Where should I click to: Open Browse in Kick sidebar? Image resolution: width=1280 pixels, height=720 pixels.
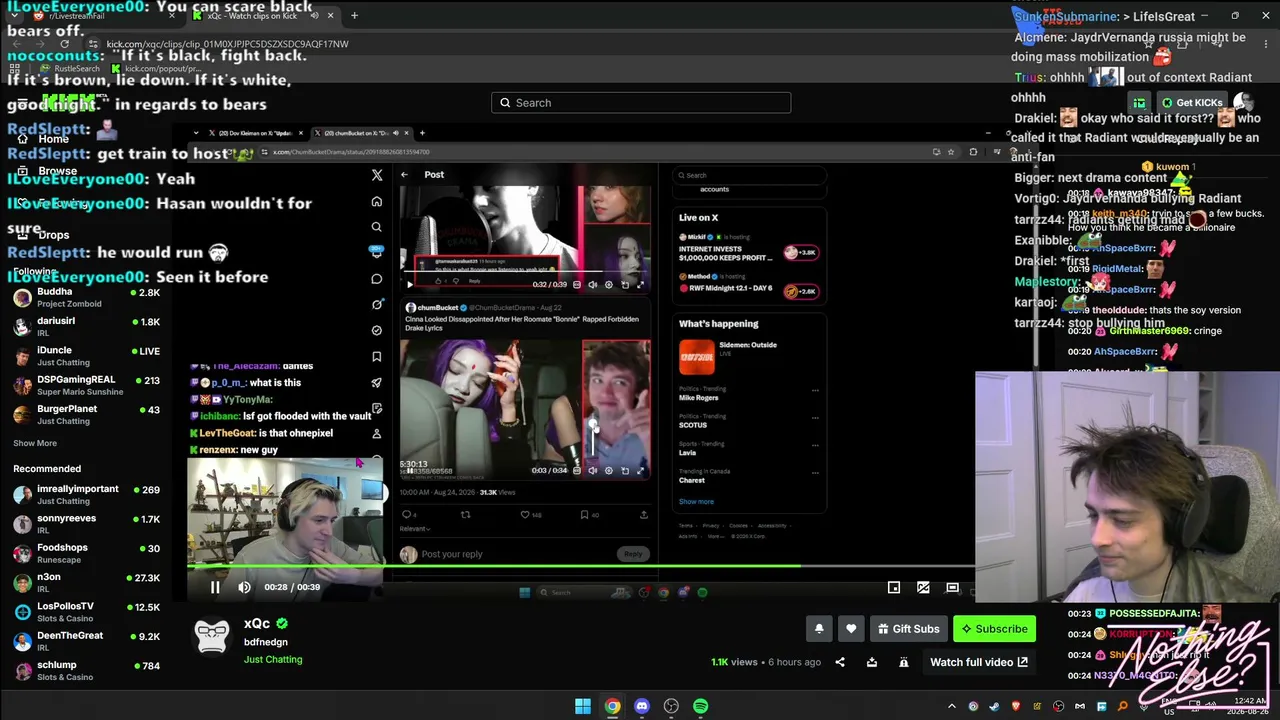click(x=46, y=171)
